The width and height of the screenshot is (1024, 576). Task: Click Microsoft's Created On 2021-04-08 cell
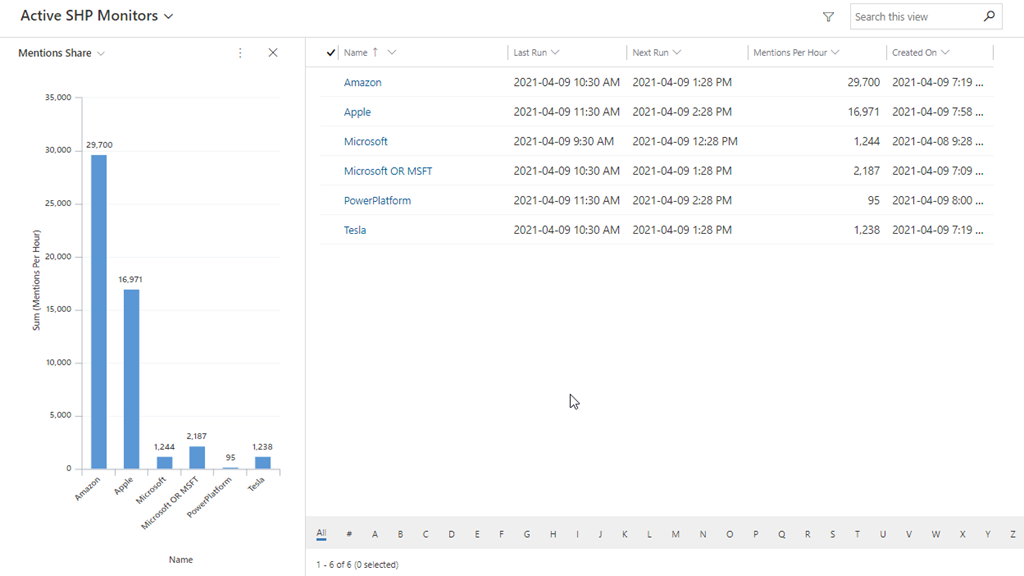[x=938, y=141]
